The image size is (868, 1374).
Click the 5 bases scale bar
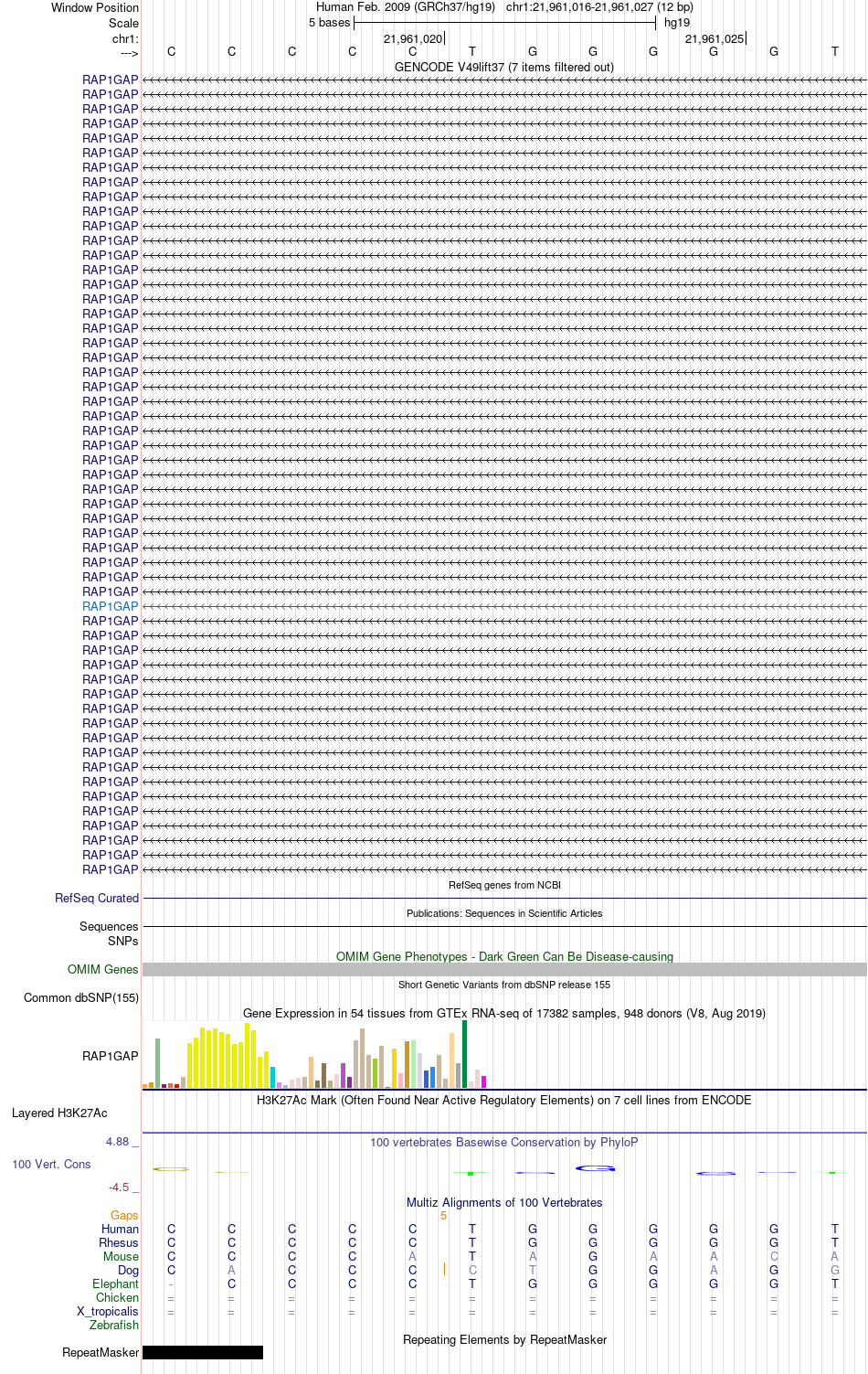[x=504, y=23]
